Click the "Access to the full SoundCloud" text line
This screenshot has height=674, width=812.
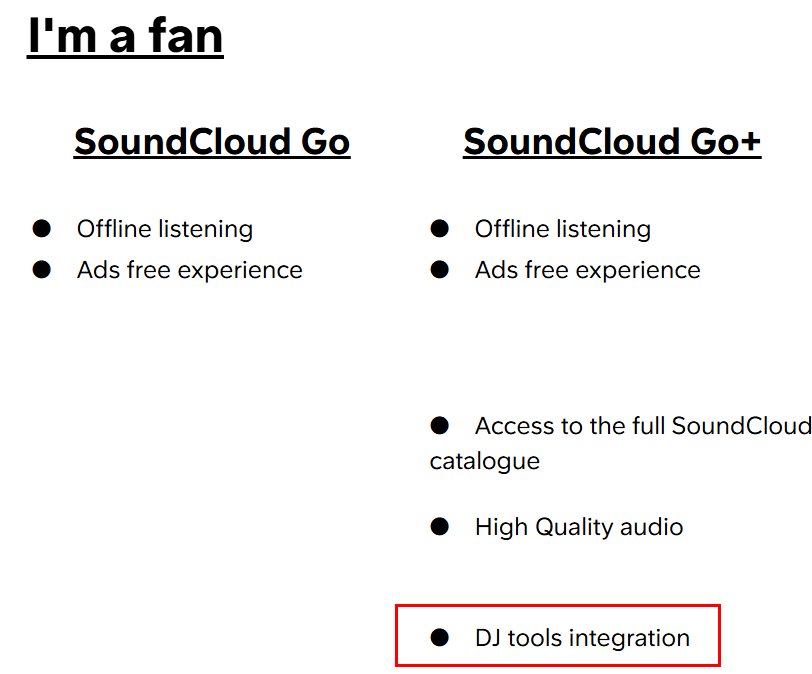(642, 426)
